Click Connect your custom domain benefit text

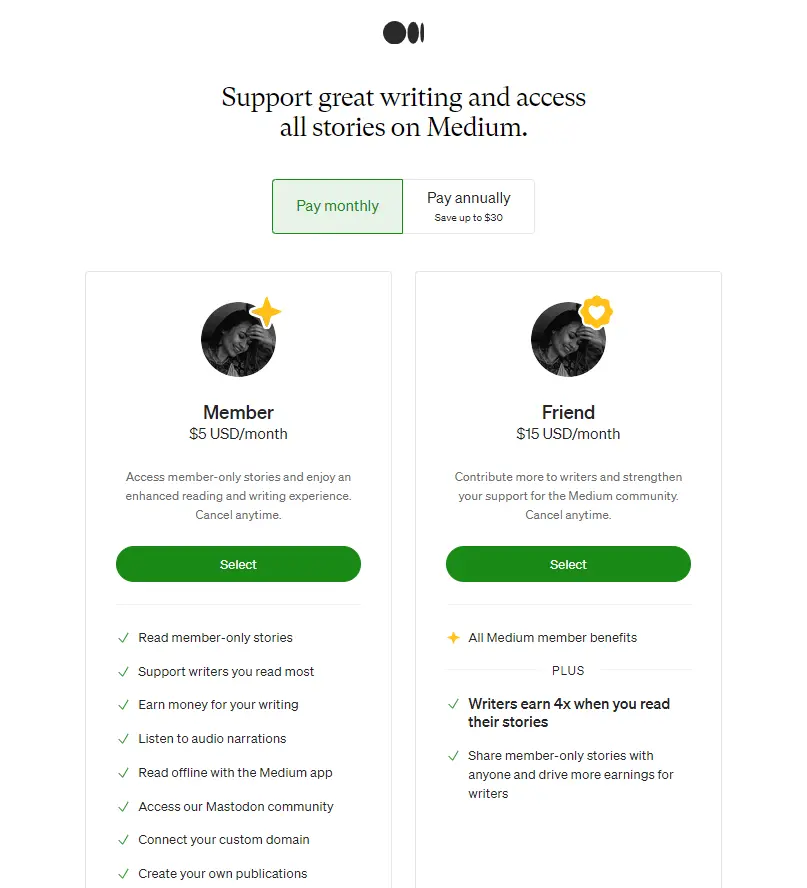pyautogui.click(x=224, y=840)
